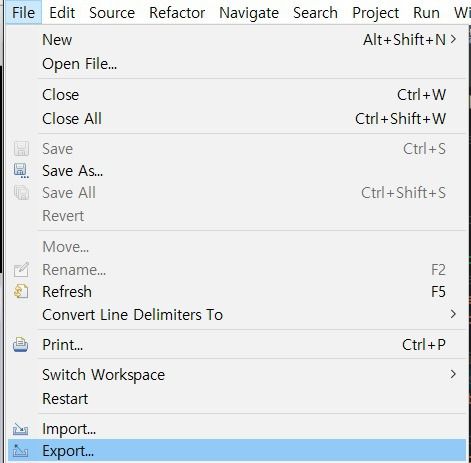
Task: Click the Import tray icon
Action: point(21,429)
